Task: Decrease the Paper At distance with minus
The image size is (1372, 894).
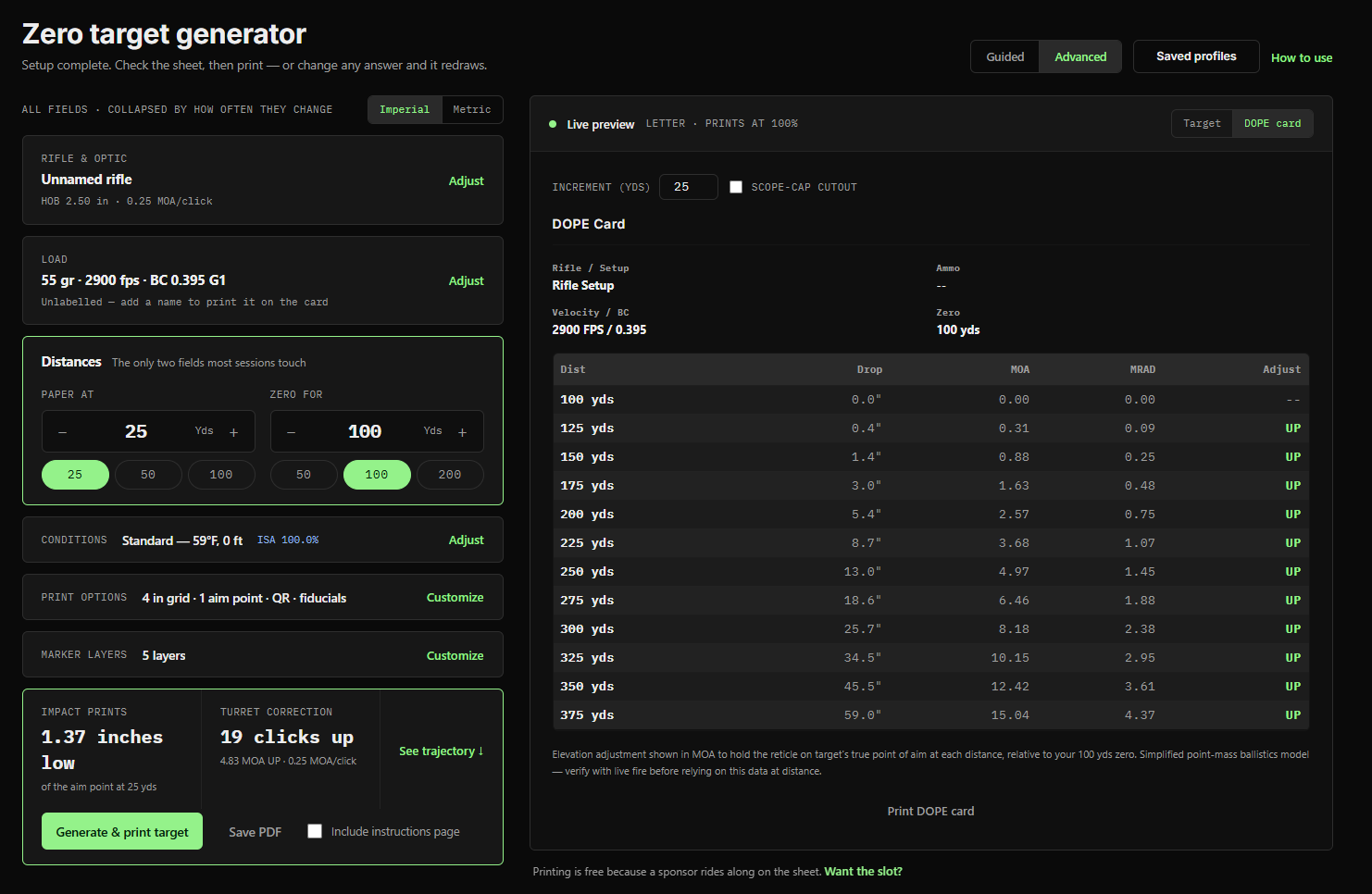Action: 62,432
